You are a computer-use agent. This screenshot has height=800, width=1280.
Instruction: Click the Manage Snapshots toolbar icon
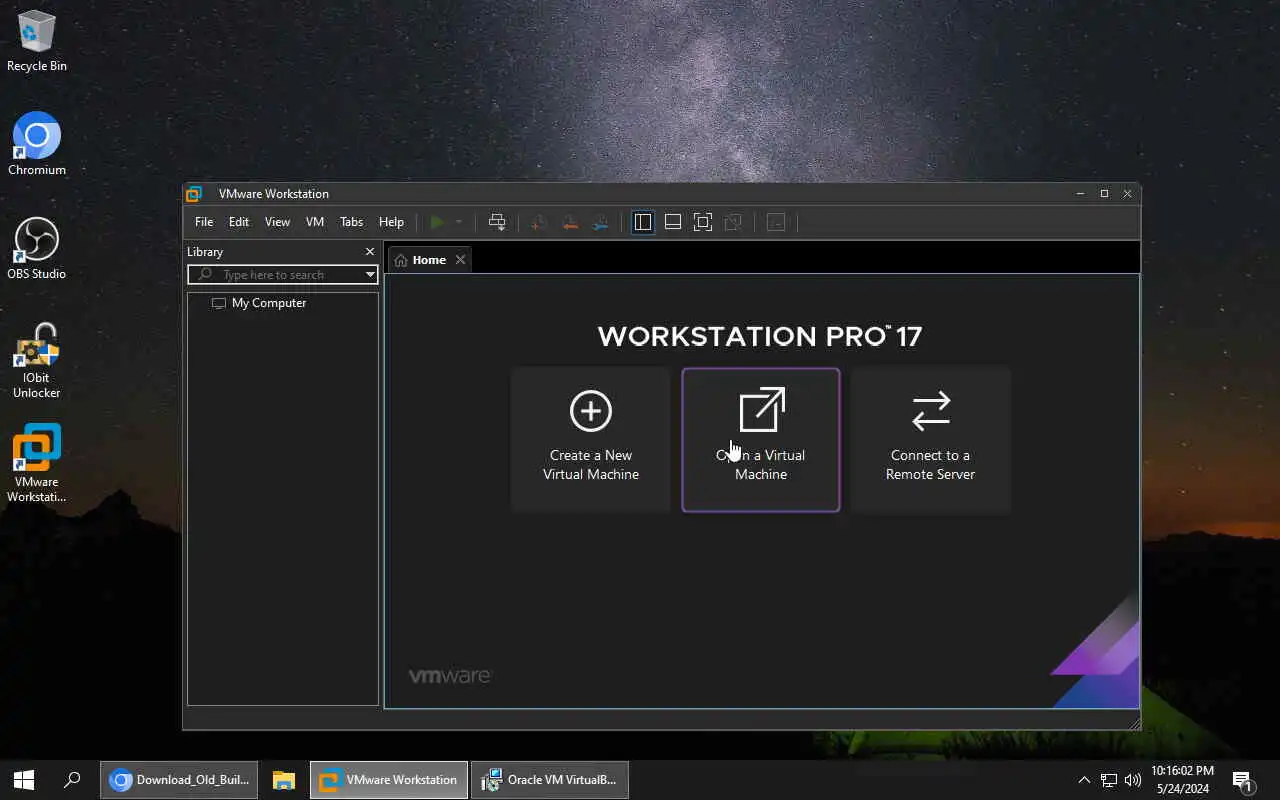coord(600,222)
